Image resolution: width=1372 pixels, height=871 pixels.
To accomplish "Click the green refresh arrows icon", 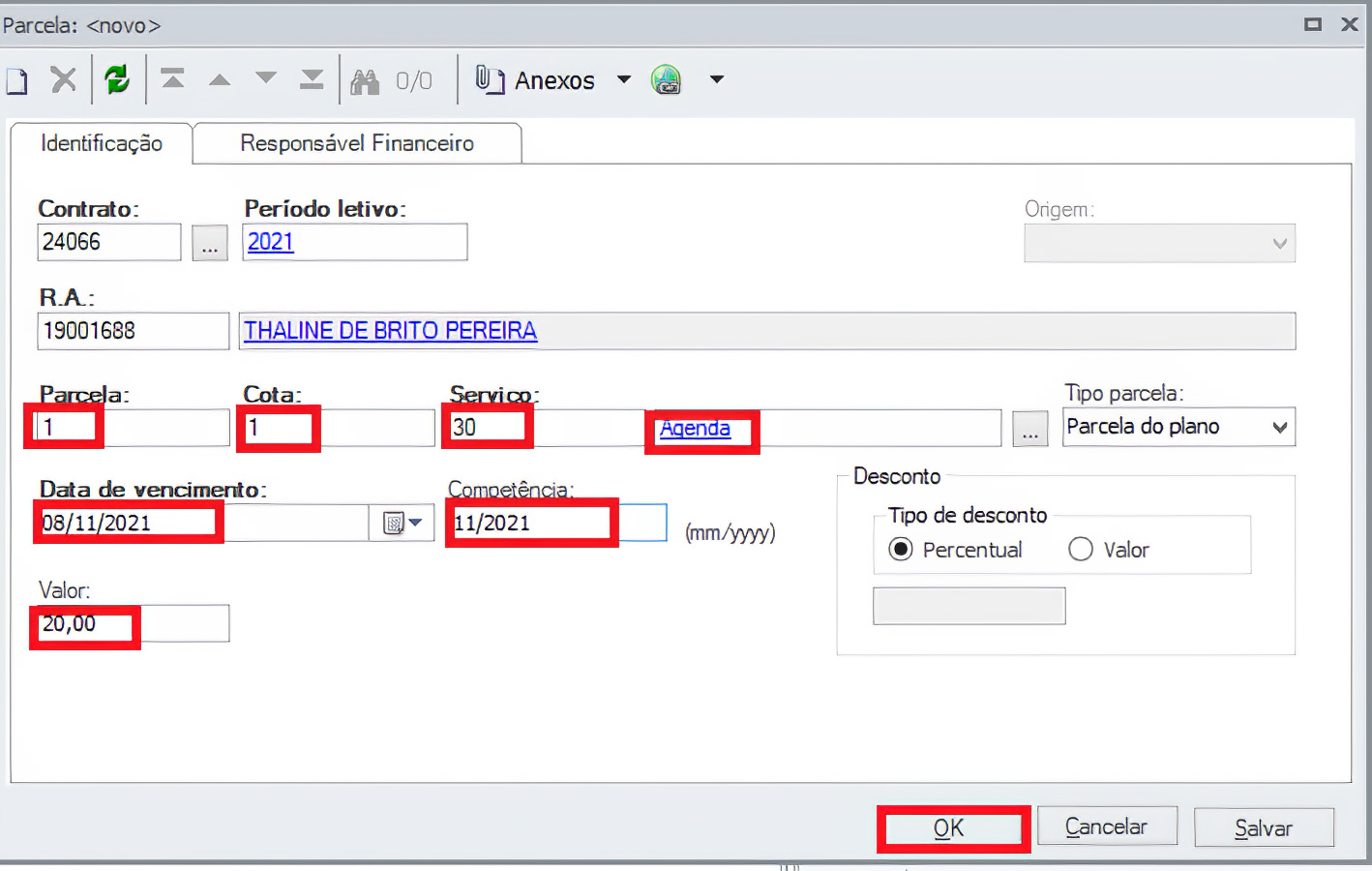I will tap(117, 79).
